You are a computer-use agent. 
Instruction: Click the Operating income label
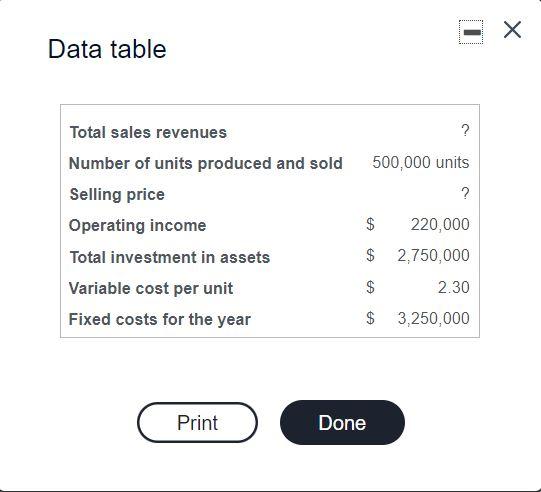pos(138,226)
